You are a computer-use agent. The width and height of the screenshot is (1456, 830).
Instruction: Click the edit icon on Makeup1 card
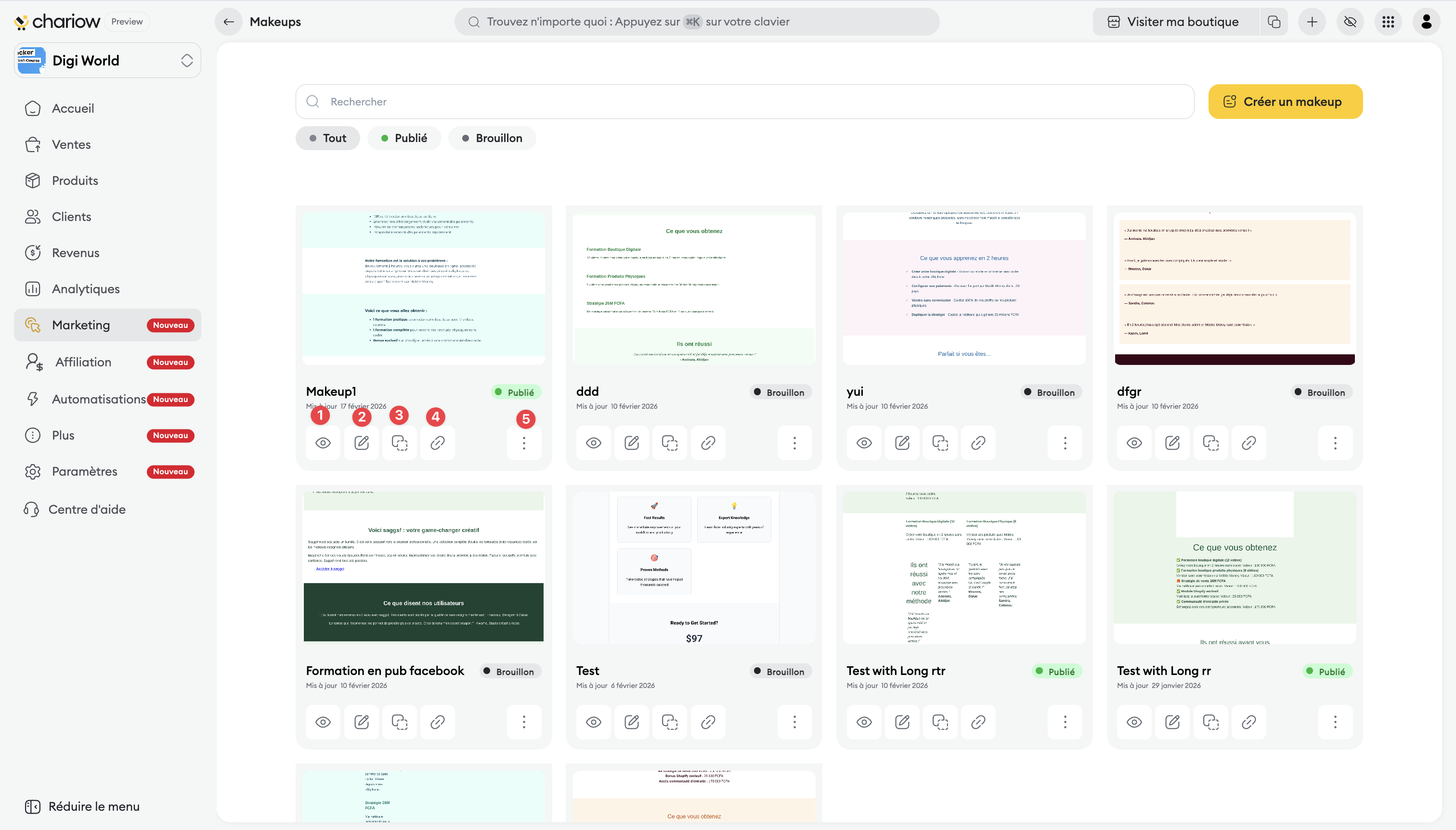(x=362, y=442)
